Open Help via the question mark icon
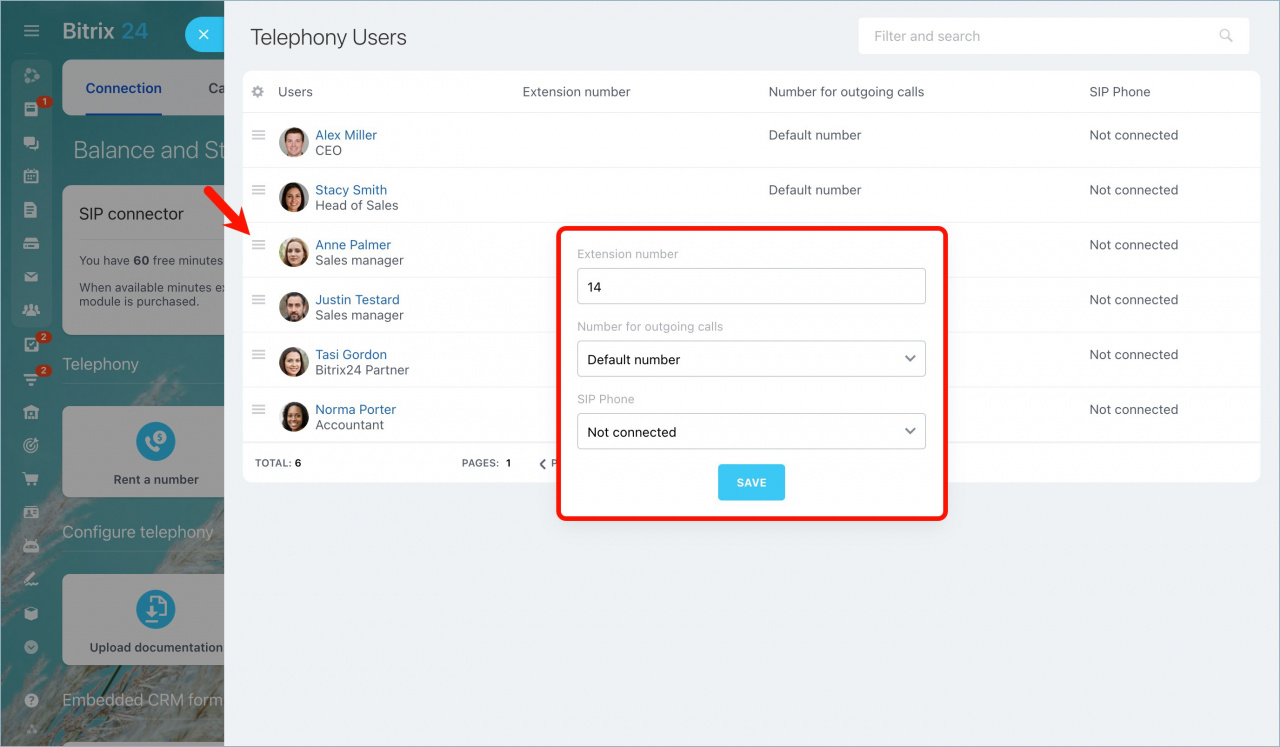The image size is (1280, 747). click(31, 698)
